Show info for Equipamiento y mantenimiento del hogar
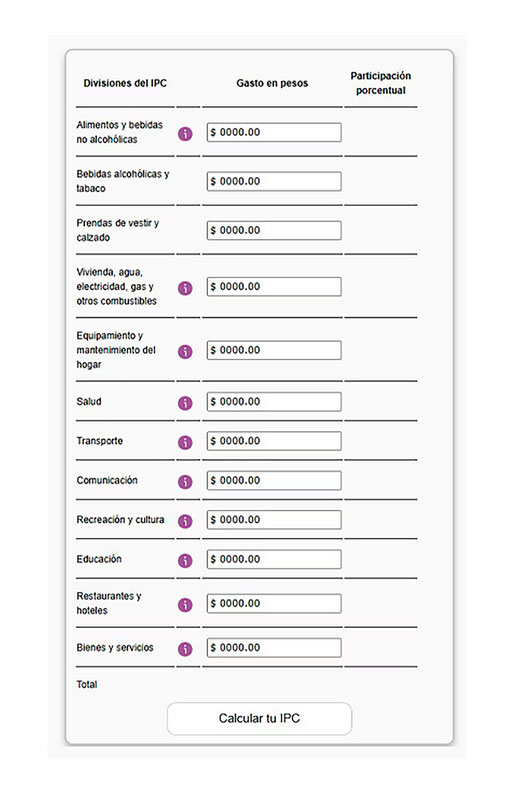511x809 pixels. [x=185, y=352]
